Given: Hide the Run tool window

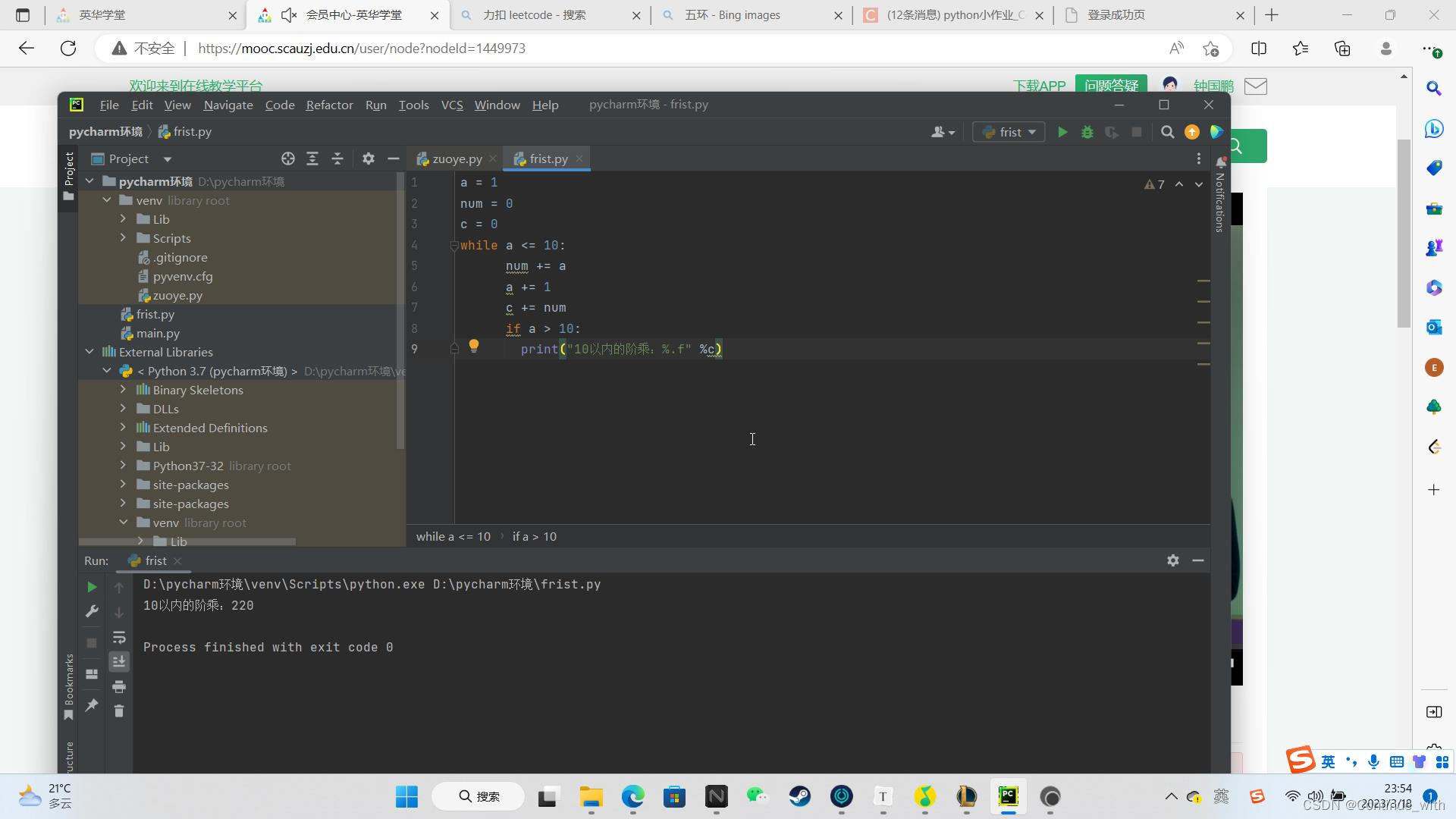Looking at the screenshot, I should coord(1198,560).
